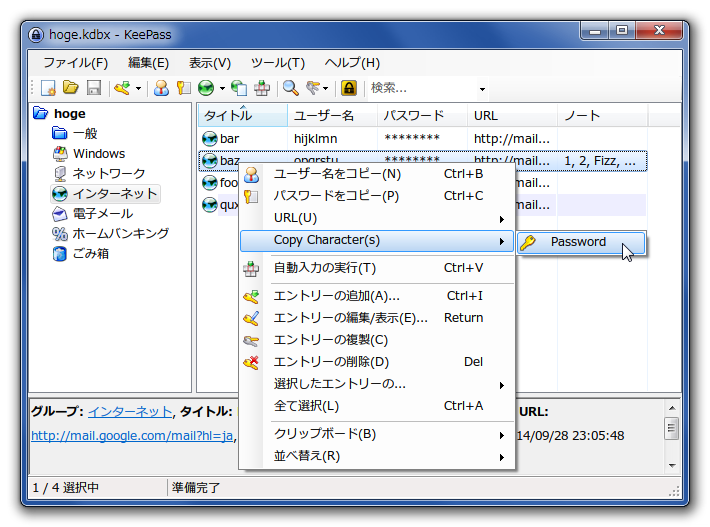The width and height of the screenshot is (710, 527).
Task: Click the Copy URL to clipboard icon
Action: point(239,88)
